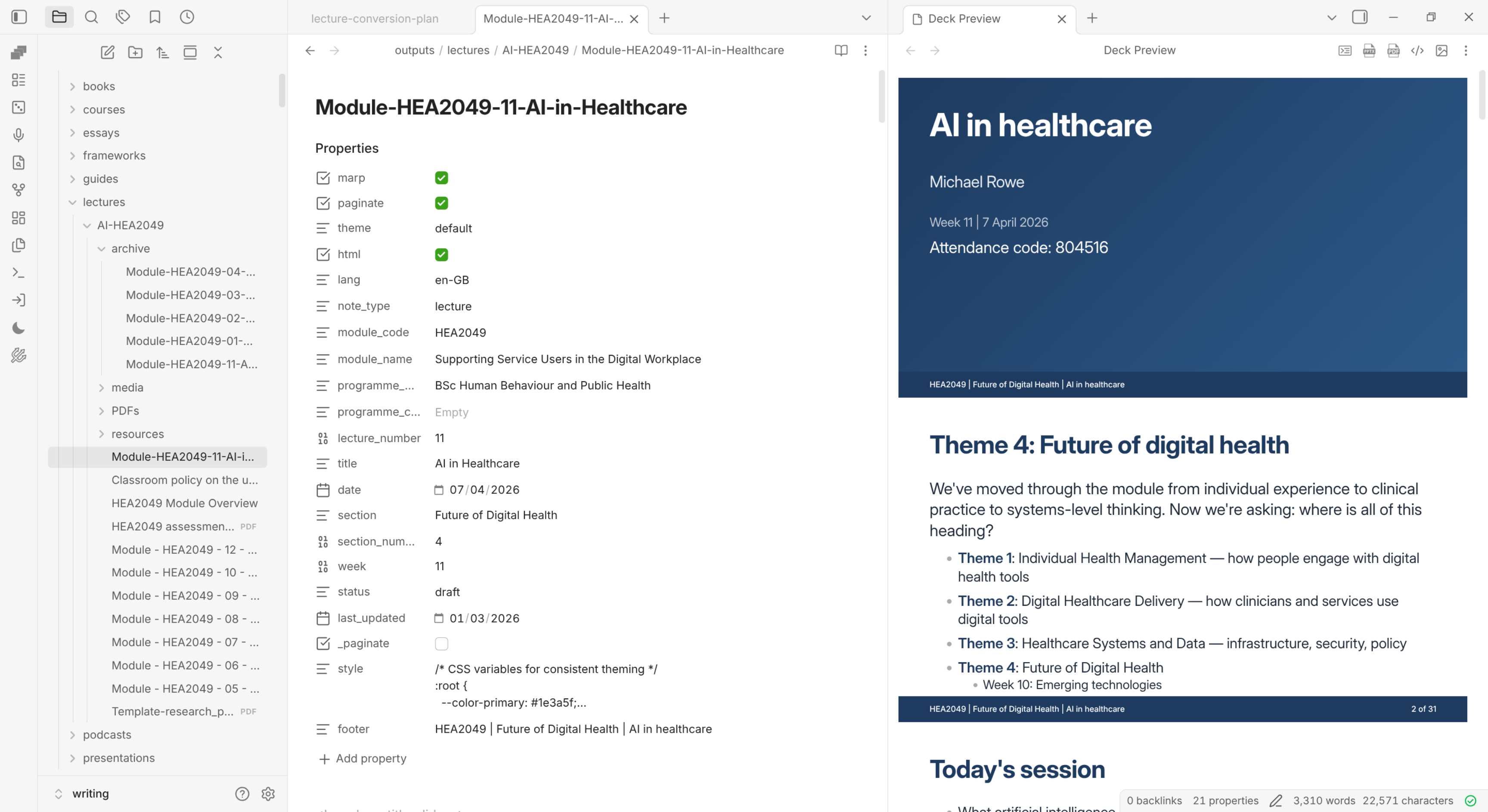Screen dimensions: 1488x812
Task: Uncheck the marp property checkbox
Action: coord(441,178)
